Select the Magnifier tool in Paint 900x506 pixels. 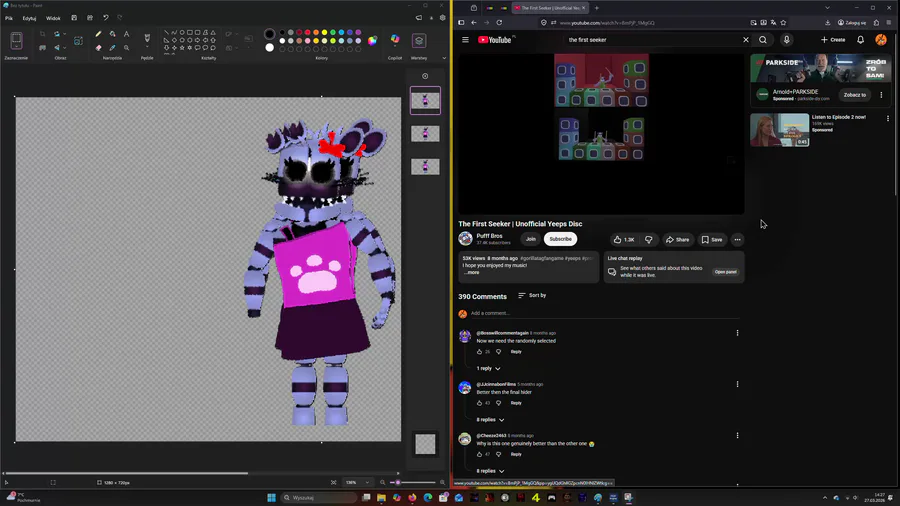pos(126,48)
